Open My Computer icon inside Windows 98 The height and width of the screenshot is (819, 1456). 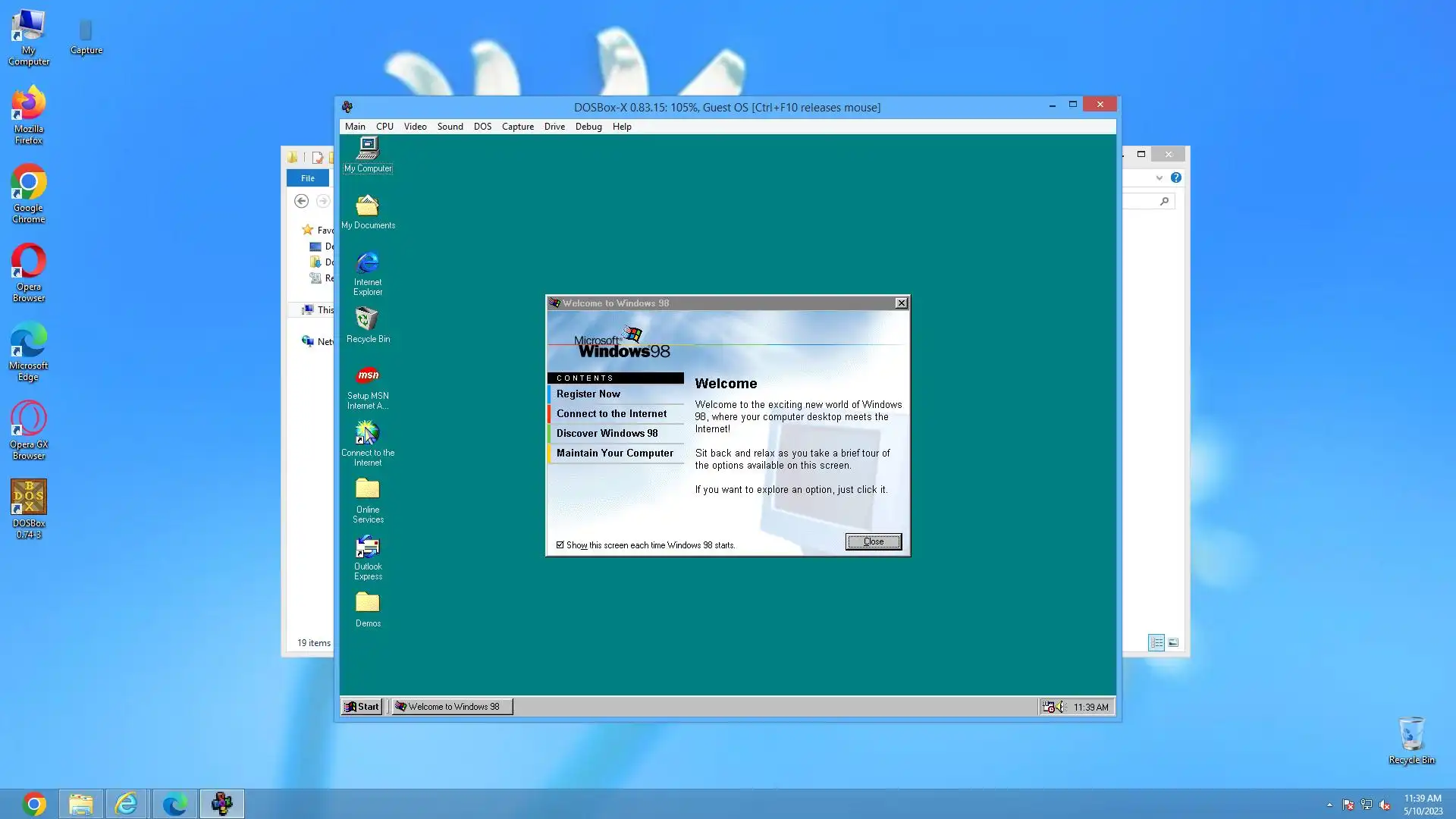point(368,149)
